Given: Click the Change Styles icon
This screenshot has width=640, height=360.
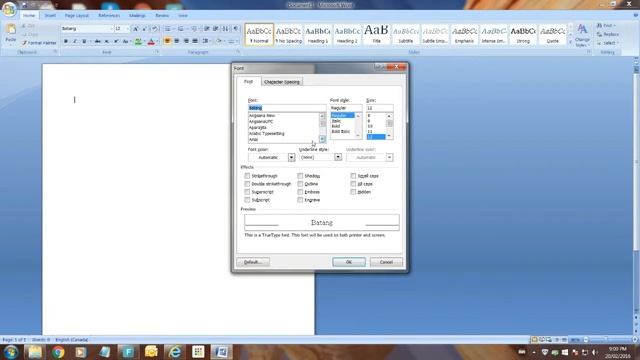Looking at the screenshot, I should (x=582, y=35).
